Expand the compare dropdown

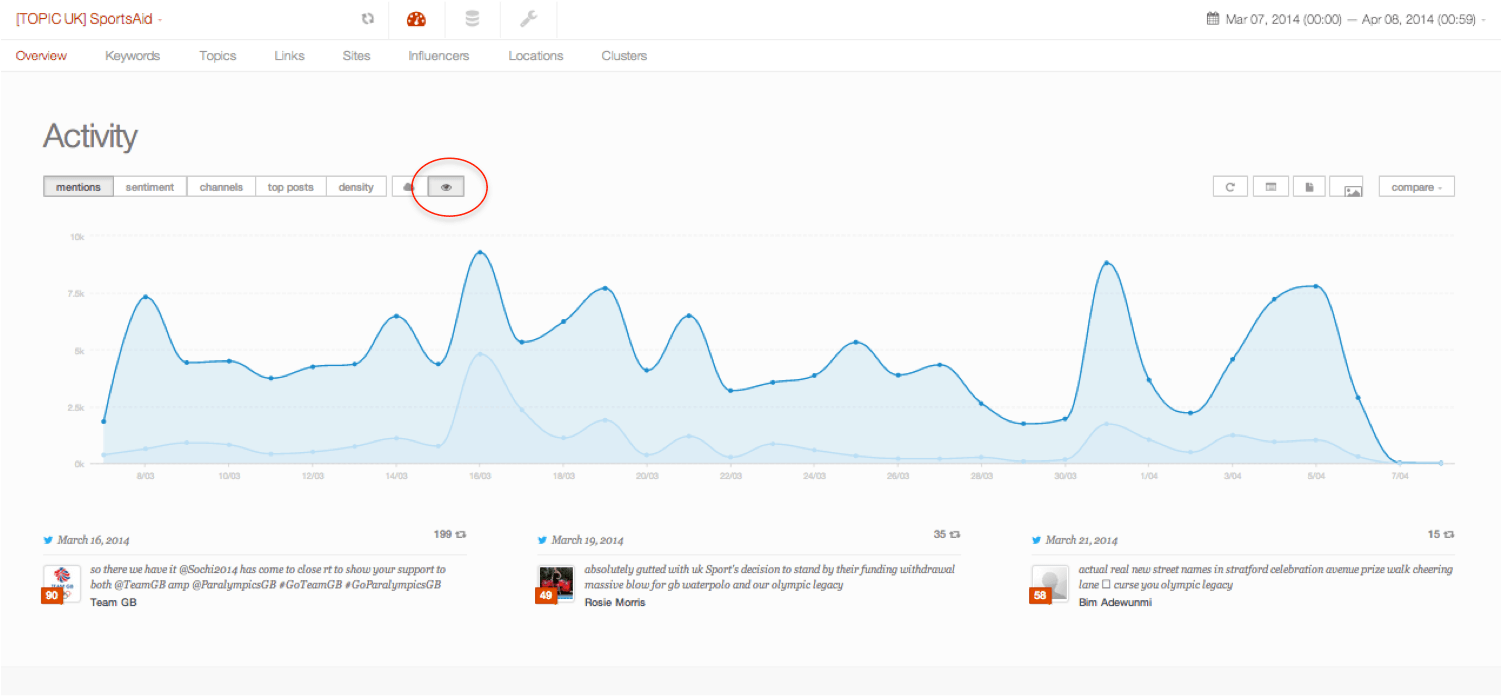point(1416,187)
